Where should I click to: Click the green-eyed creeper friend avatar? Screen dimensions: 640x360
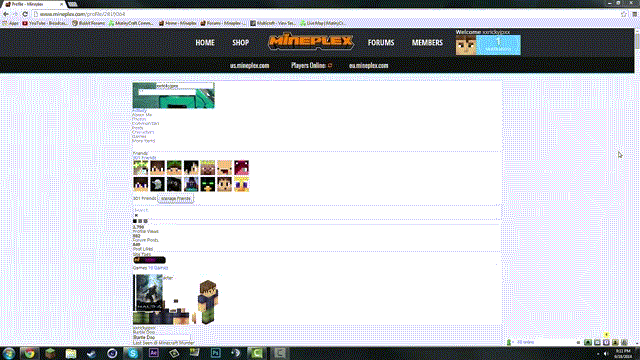[x=207, y=184]
